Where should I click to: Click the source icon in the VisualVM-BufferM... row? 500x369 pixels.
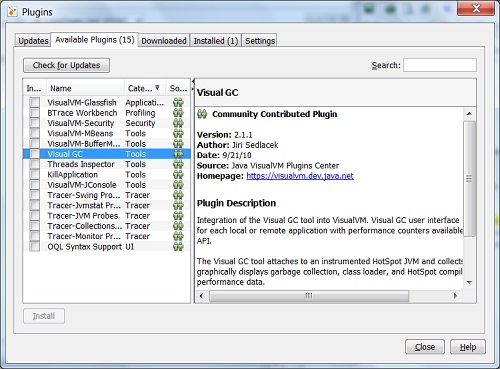178,144
